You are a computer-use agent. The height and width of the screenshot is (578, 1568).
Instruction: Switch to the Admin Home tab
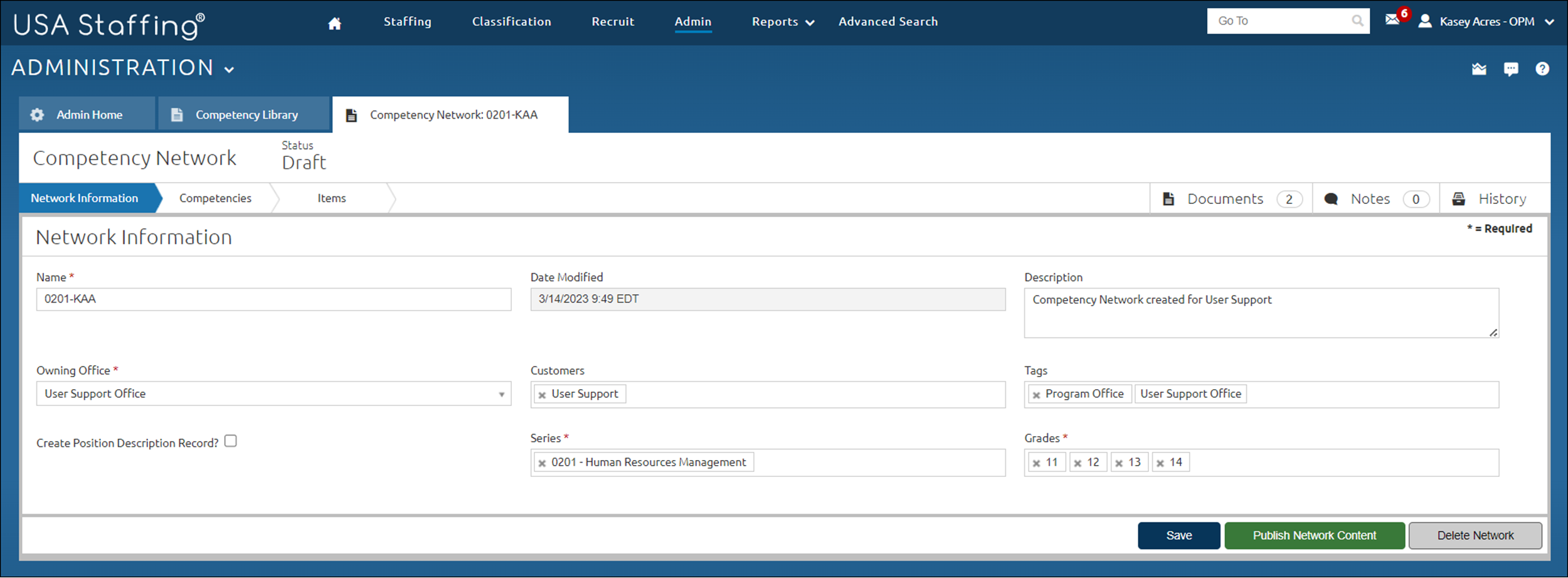click(x=87, y=114)
